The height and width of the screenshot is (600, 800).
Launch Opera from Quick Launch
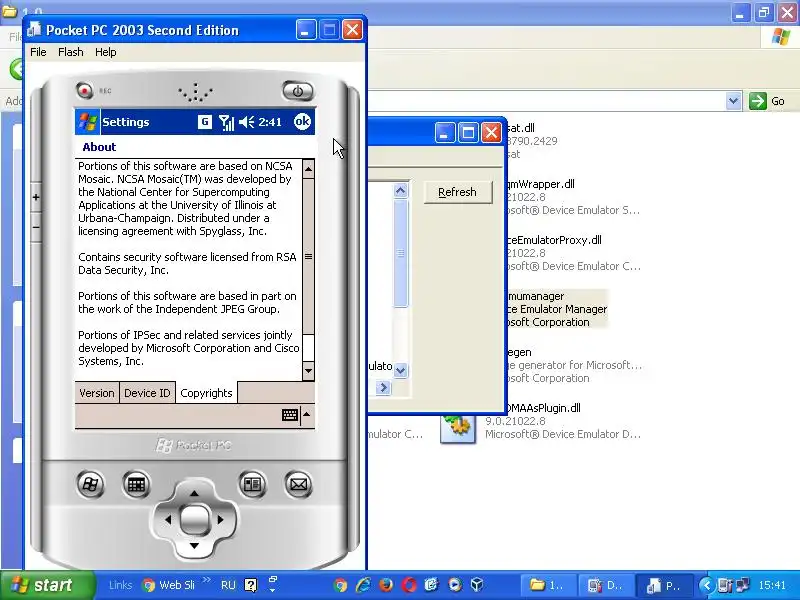pyautogui.click(x=409, y=585)
